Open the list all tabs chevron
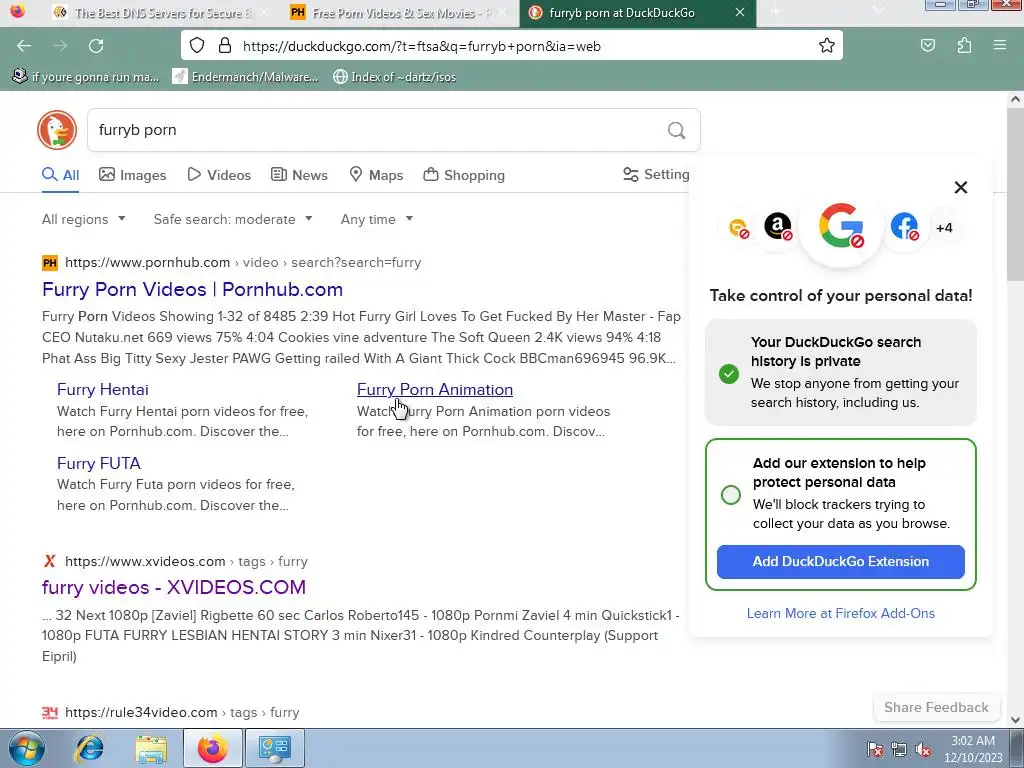 [879, 8]
